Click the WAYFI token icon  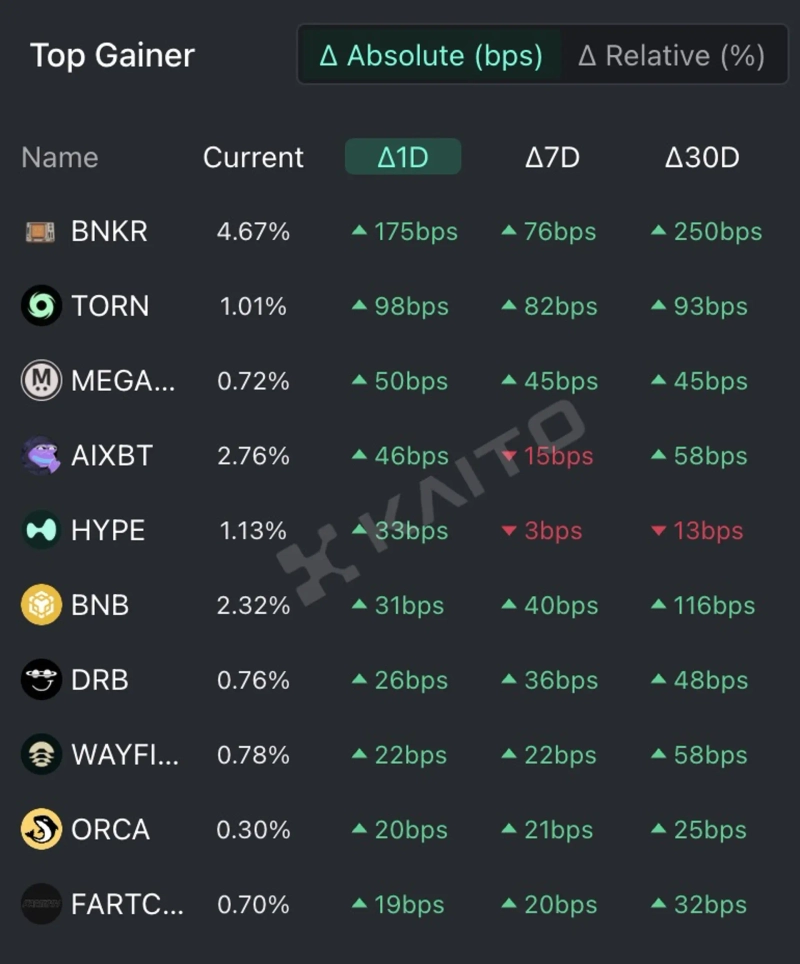click(41, 755)
